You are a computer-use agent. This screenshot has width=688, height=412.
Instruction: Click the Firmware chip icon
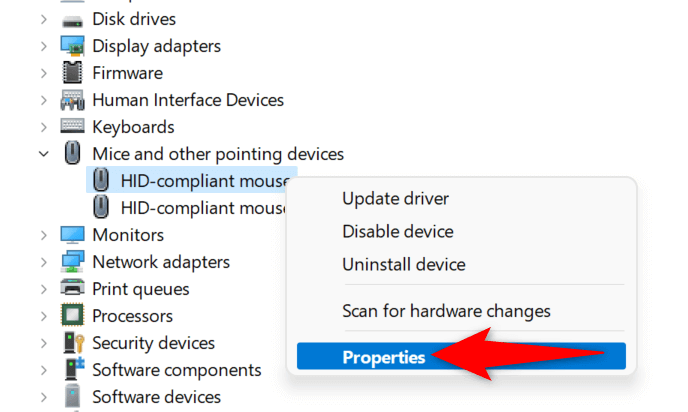[72, 73]
